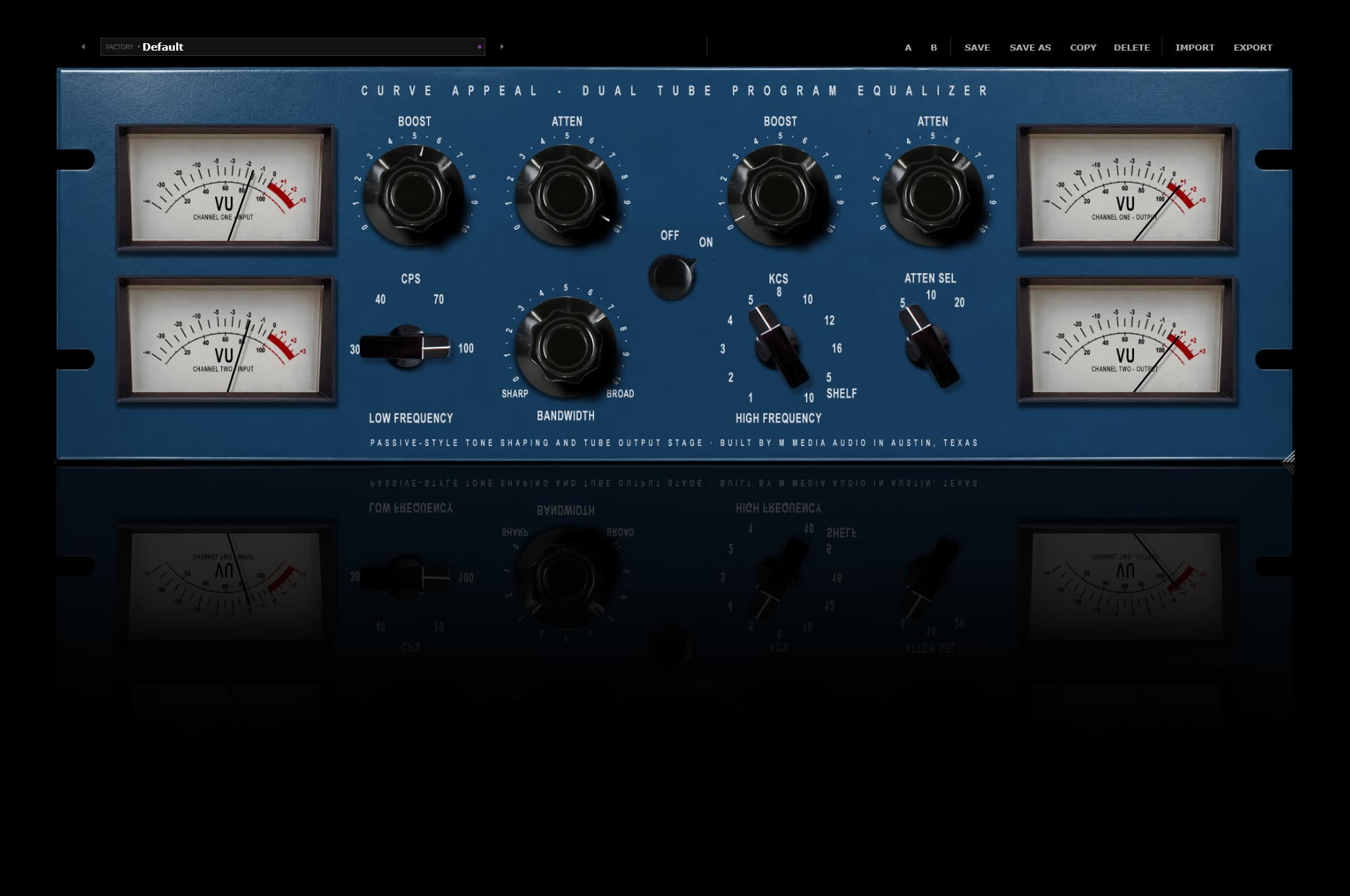Viewport: 1350px width, 896px height.
Task: Click COPY in the preset bar
Action: [1083, 47]
